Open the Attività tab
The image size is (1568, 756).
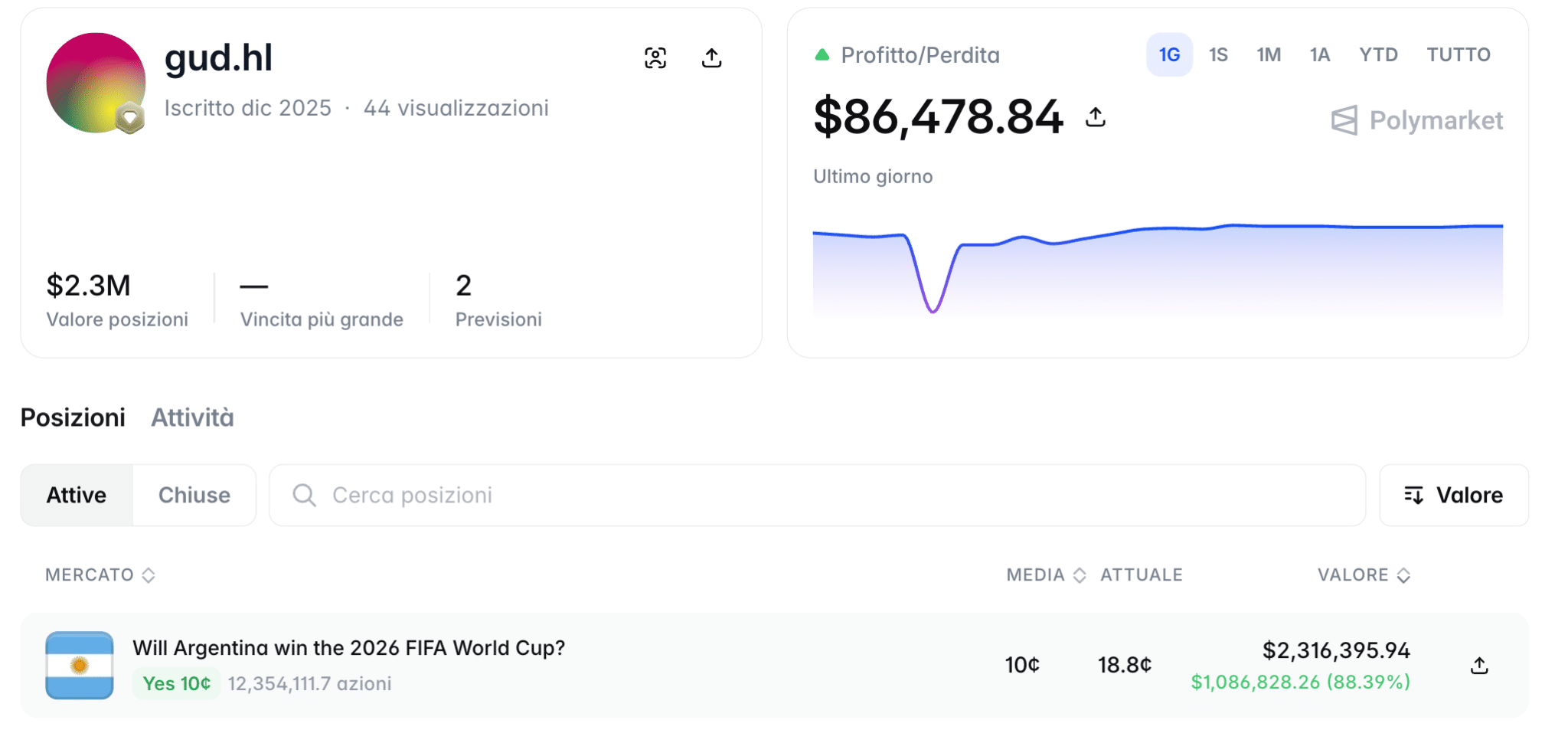point(192,417)
